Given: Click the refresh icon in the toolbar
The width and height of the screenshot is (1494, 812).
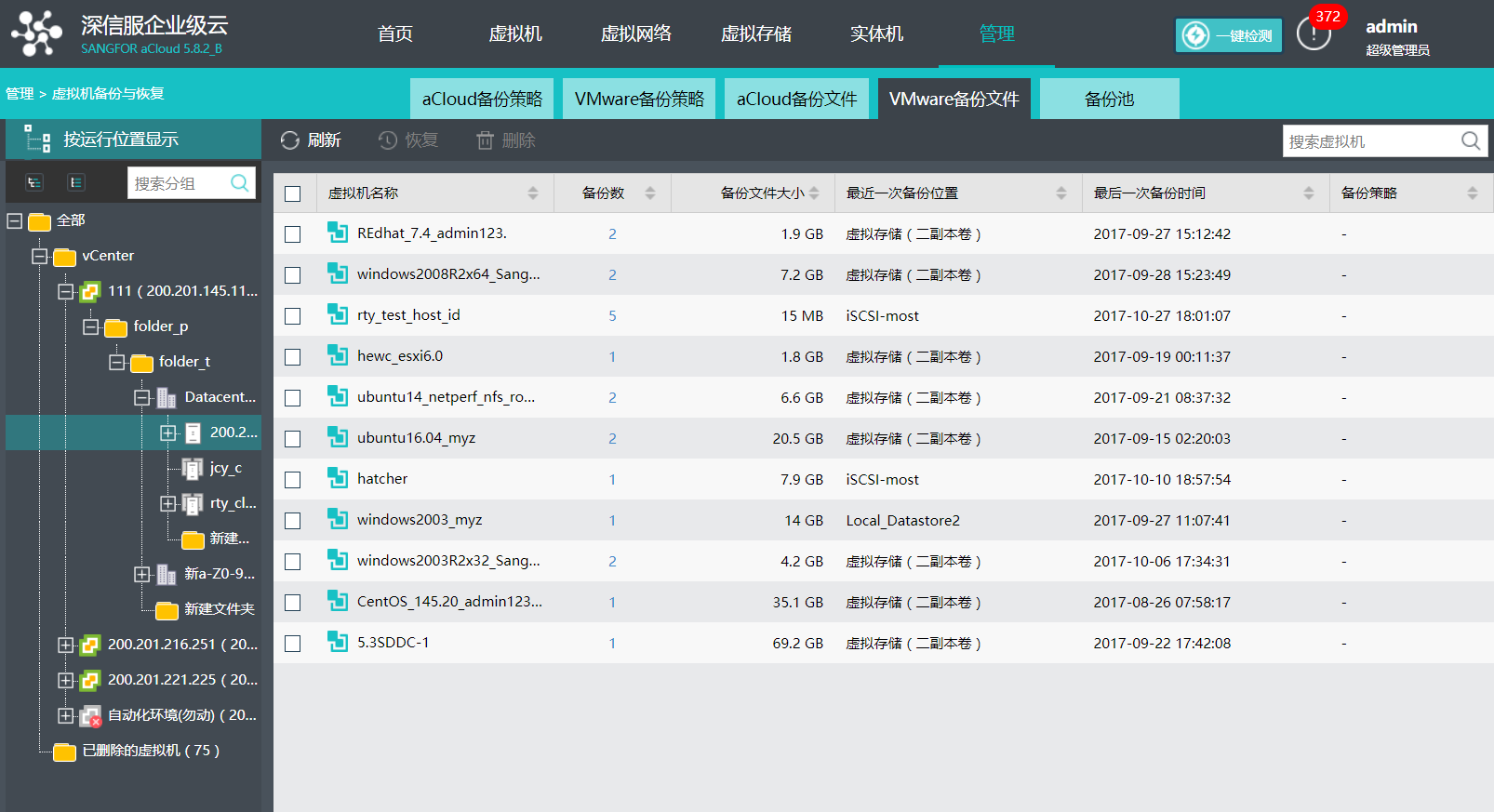Looking at the screenshot, I should pyautogui.click(x=290, y=140).
